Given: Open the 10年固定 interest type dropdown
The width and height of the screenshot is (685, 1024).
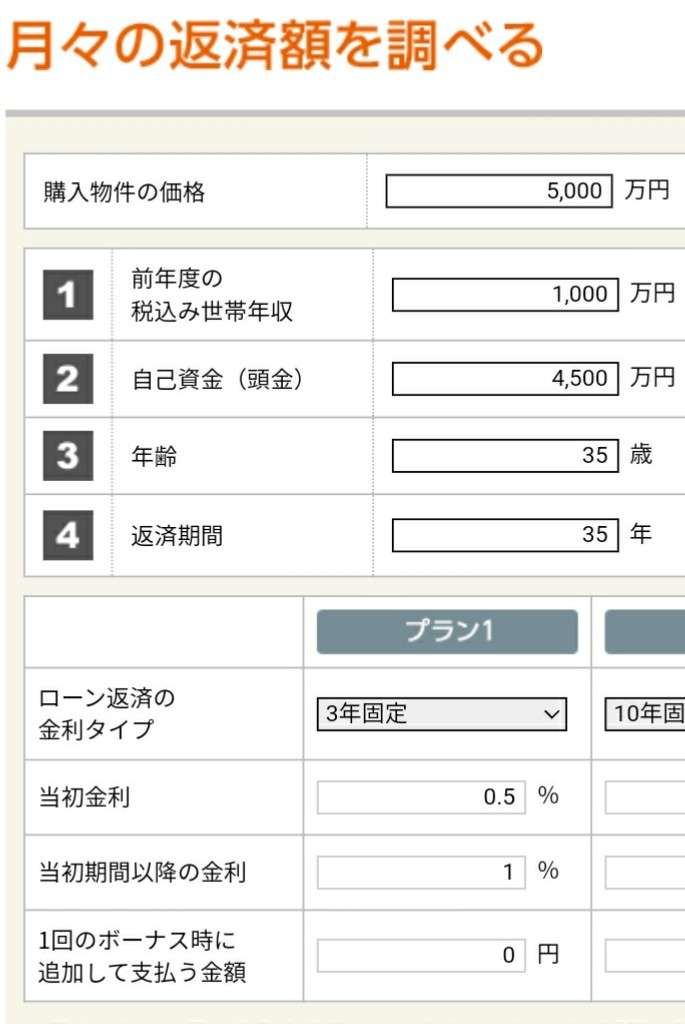Looking at the screenshot, I should click(x=645, y=714).
